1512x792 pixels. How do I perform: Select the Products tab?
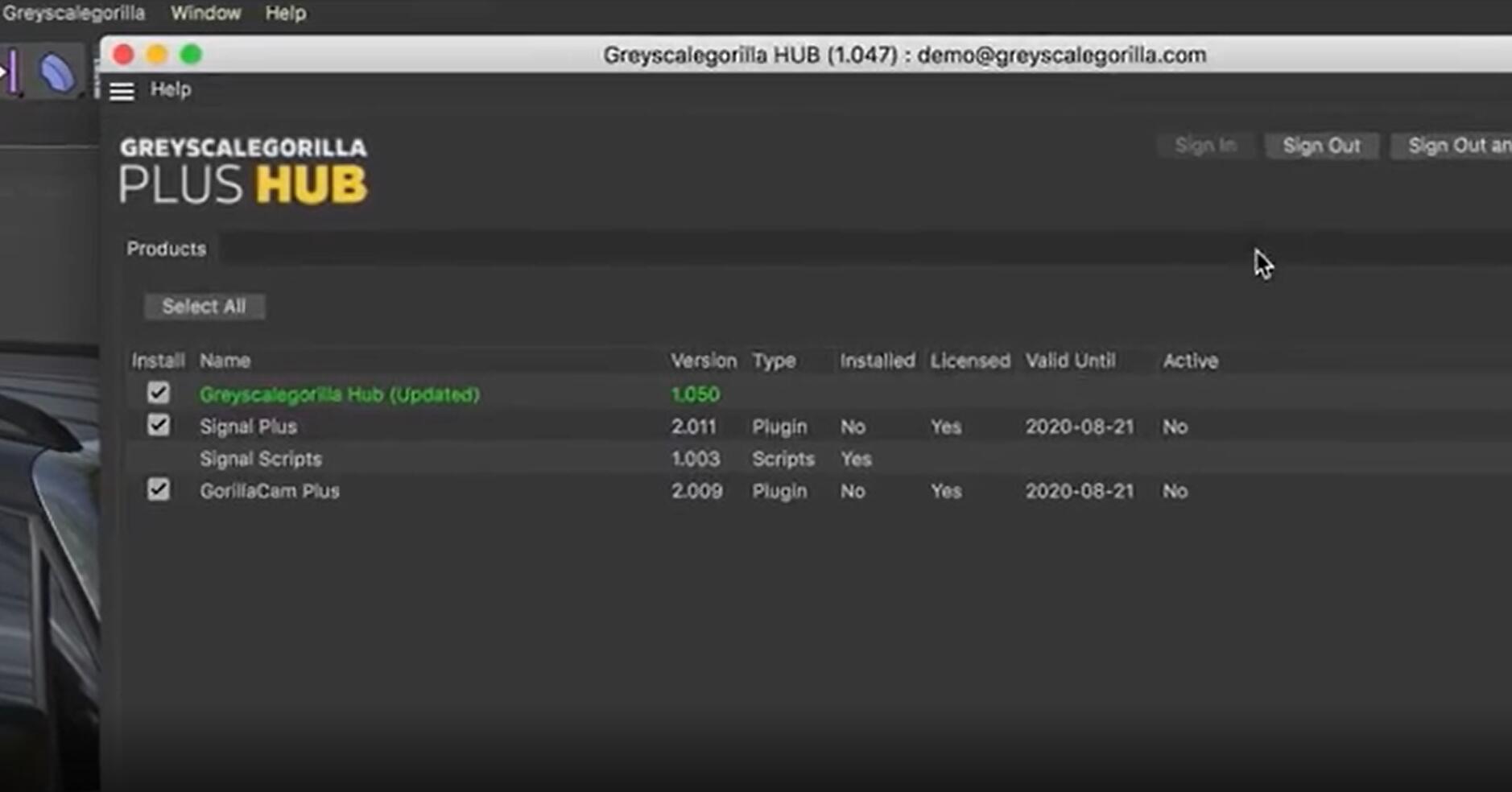tap(166, 249)
